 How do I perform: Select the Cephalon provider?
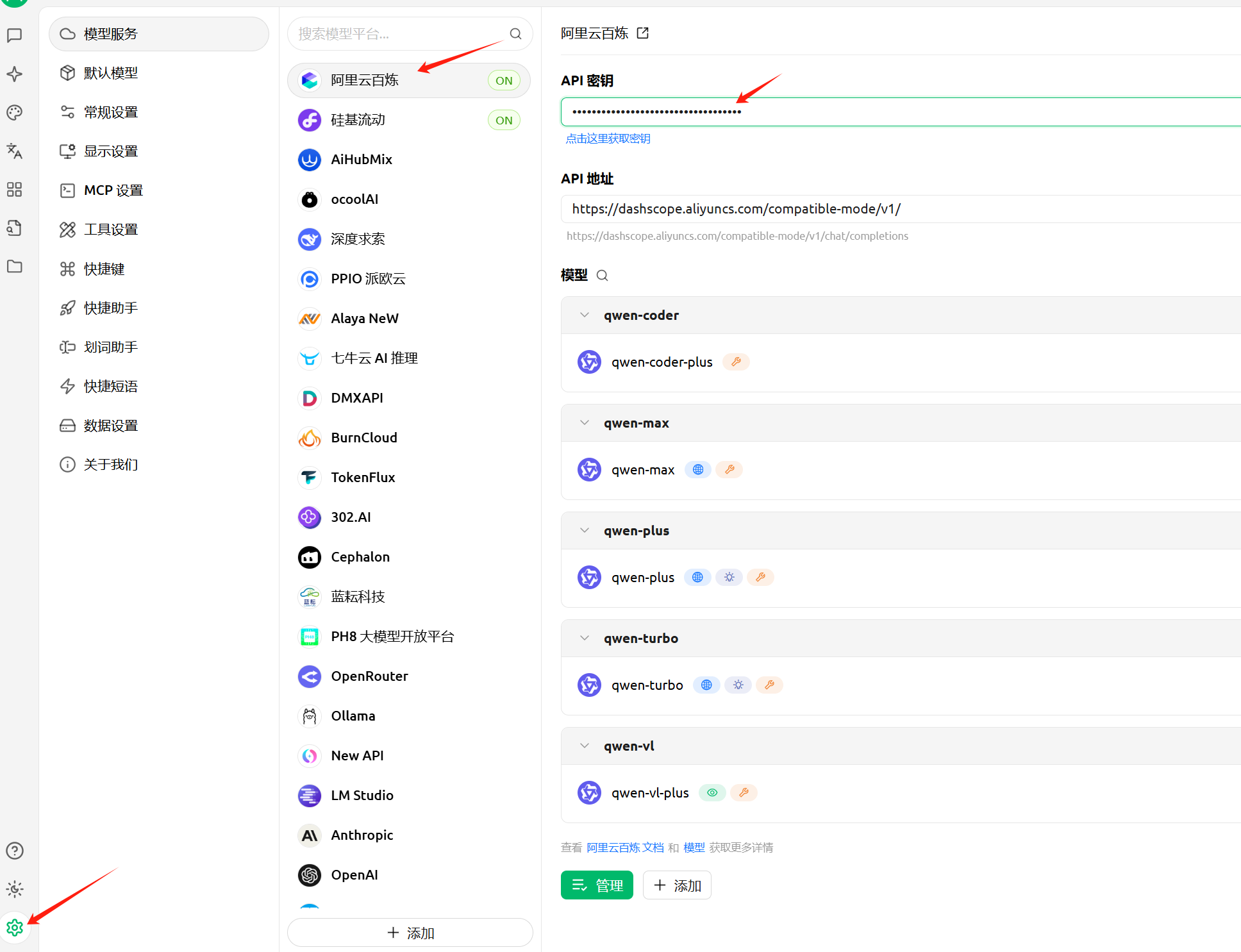[x=409, y=557]
